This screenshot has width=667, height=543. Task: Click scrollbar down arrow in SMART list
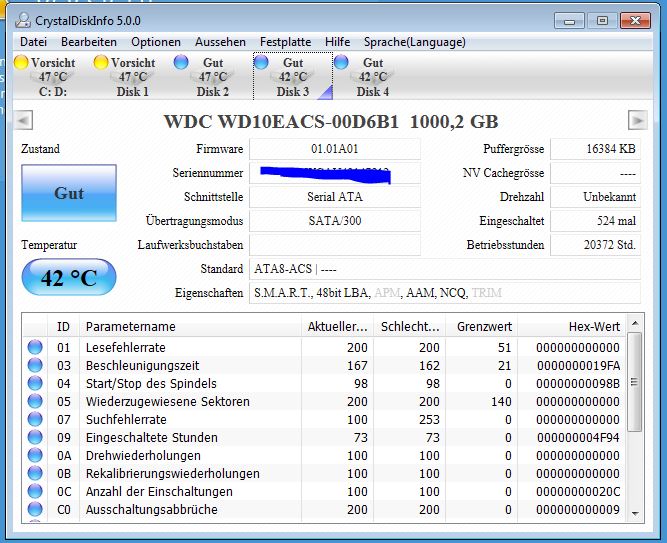[x=635, y=514]
